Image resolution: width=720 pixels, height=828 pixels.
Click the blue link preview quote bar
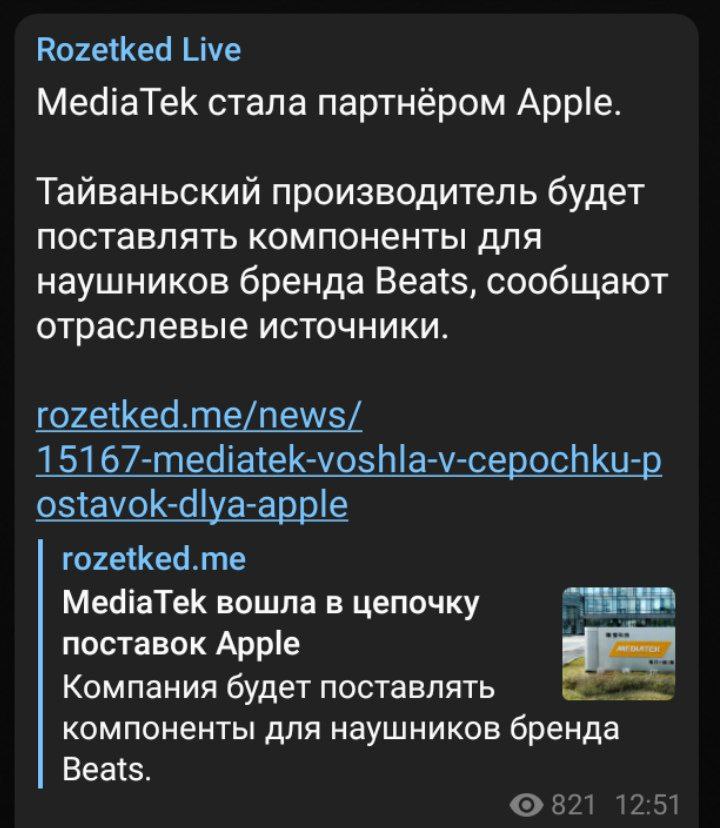pyautogui.click(x=41, y=664)
